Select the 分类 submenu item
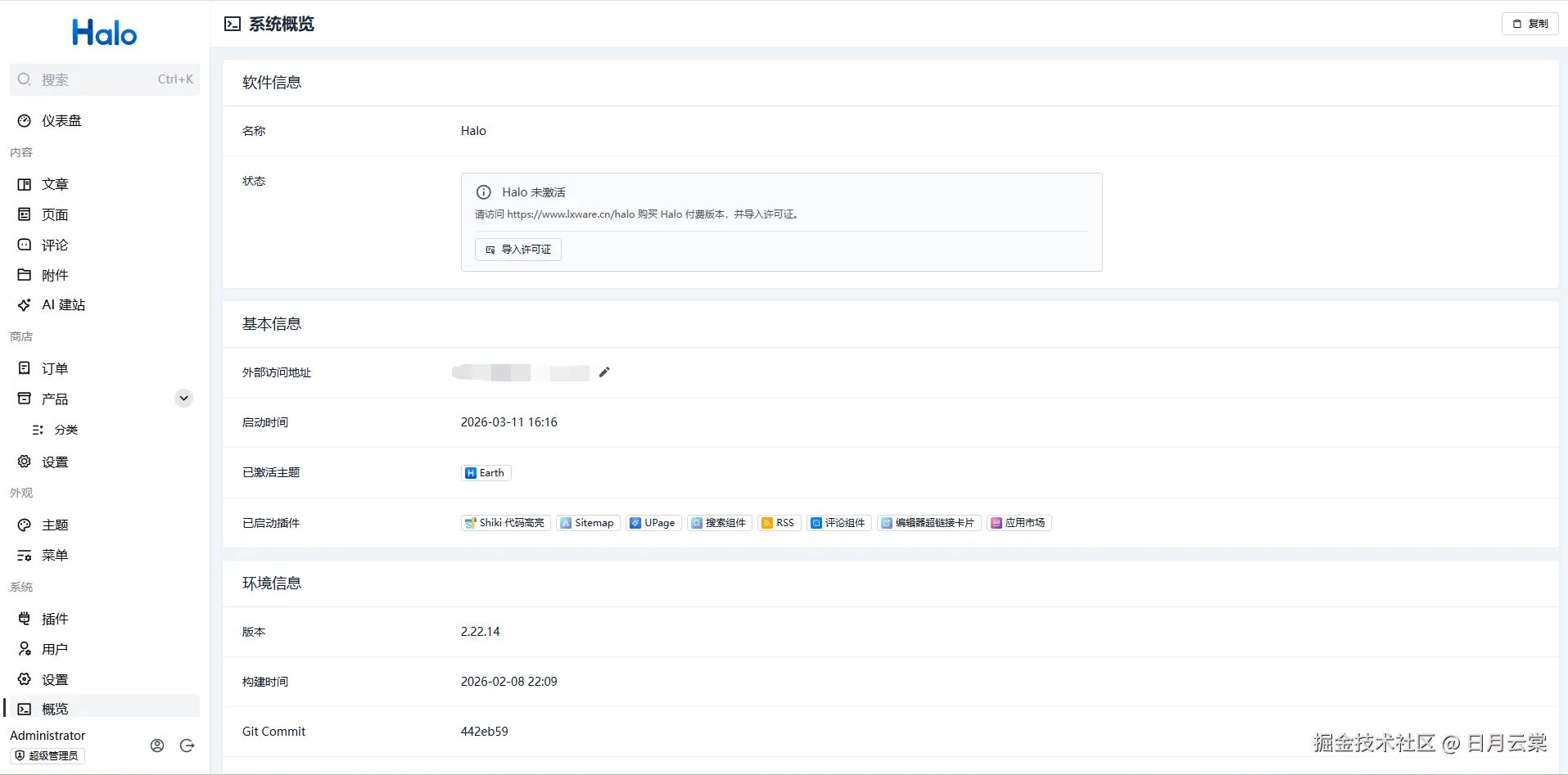 click(x=105, y=430)
